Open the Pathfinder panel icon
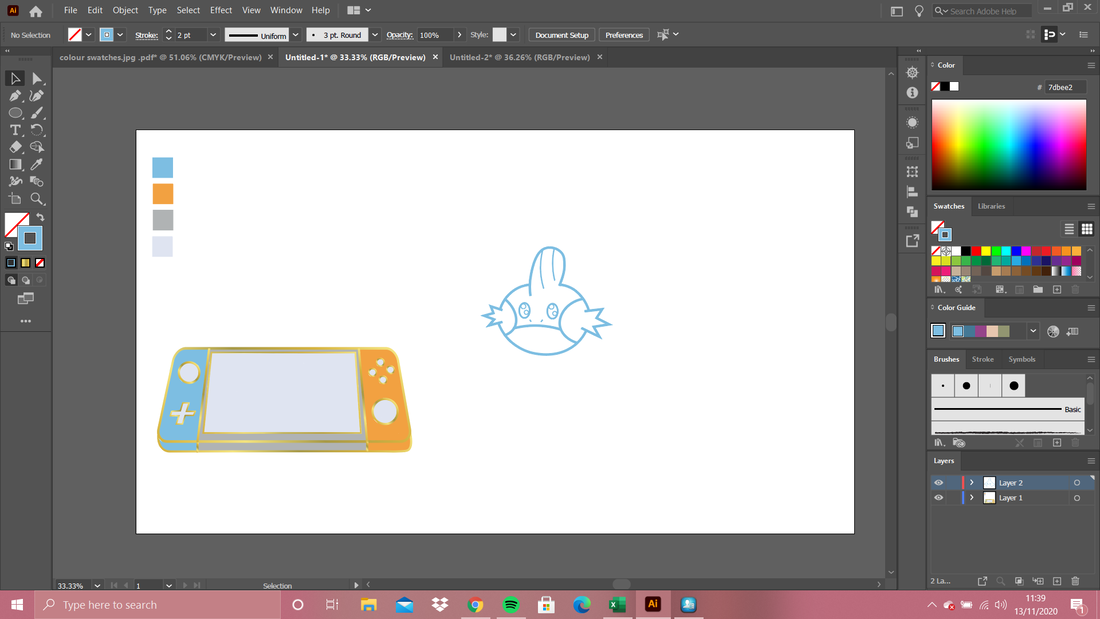 (x=912, y=211)
